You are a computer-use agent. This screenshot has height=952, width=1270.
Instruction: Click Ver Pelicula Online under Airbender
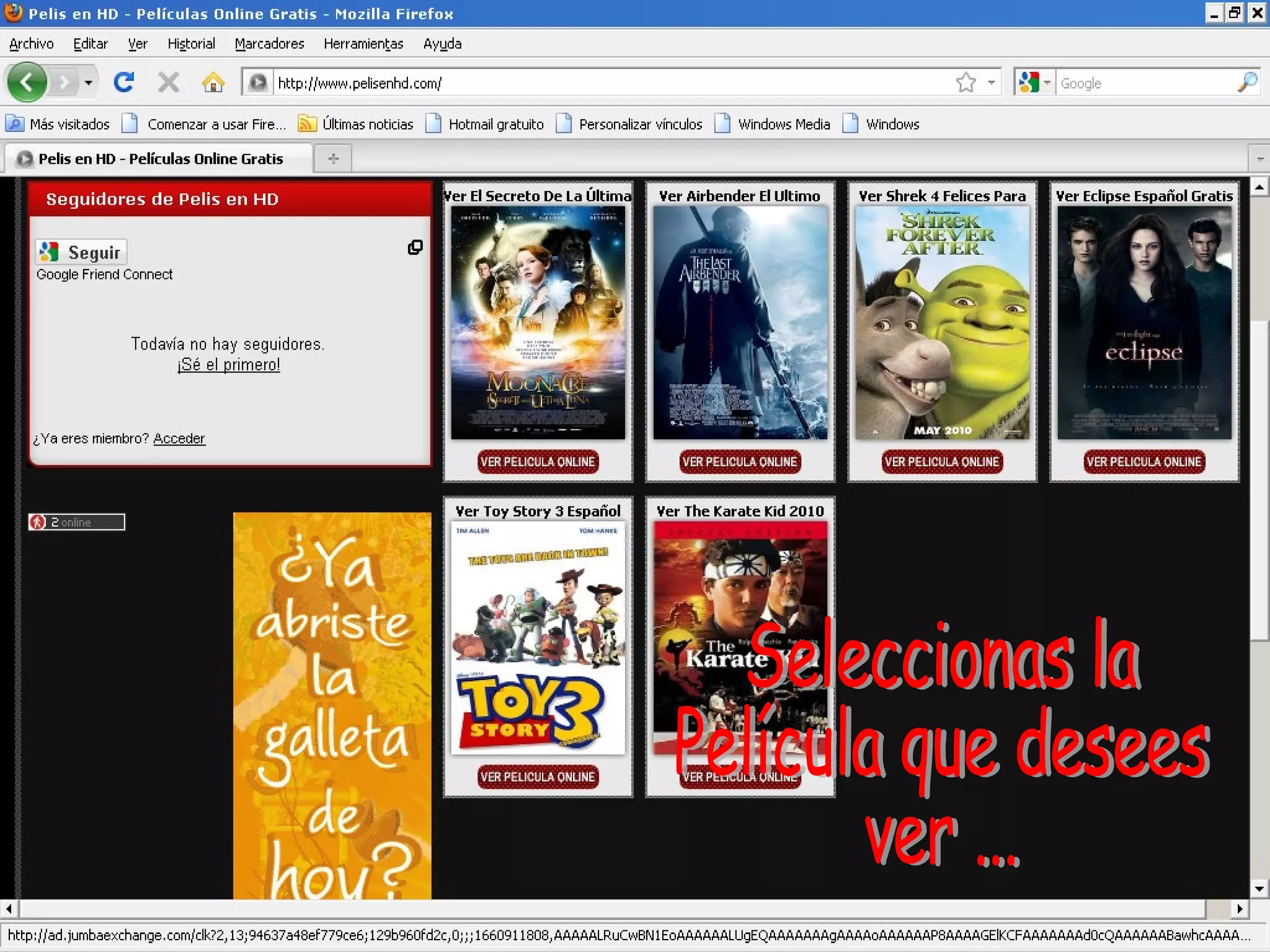click(740, 462)
